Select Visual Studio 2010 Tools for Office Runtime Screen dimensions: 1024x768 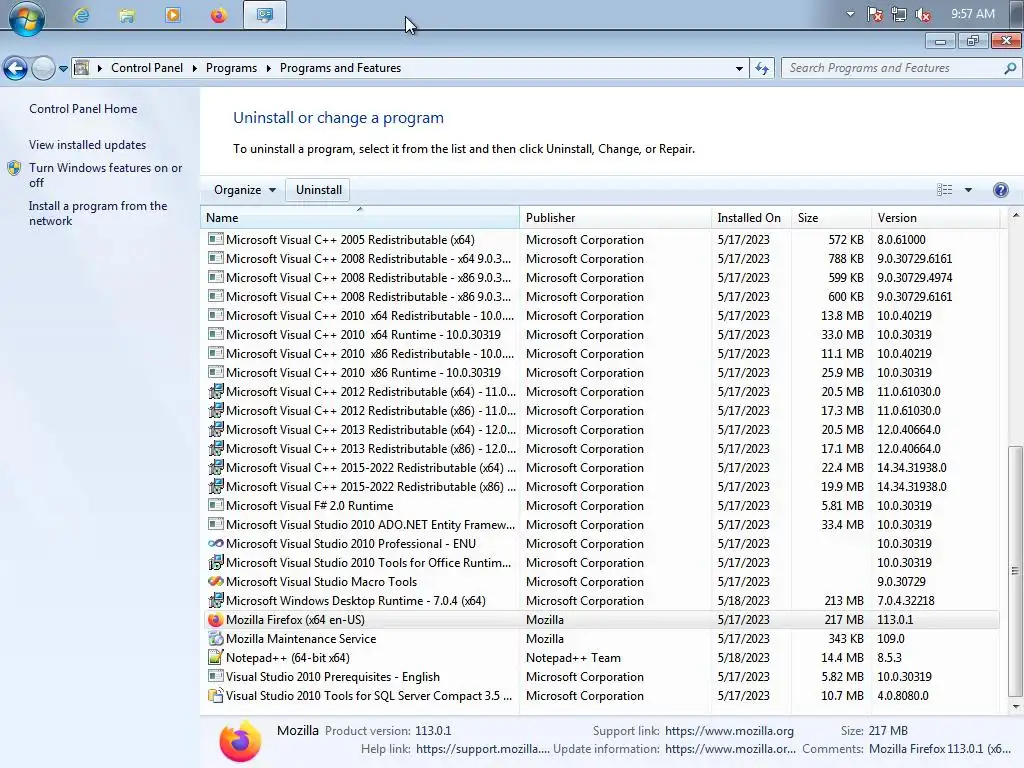[x=601, y=563]
